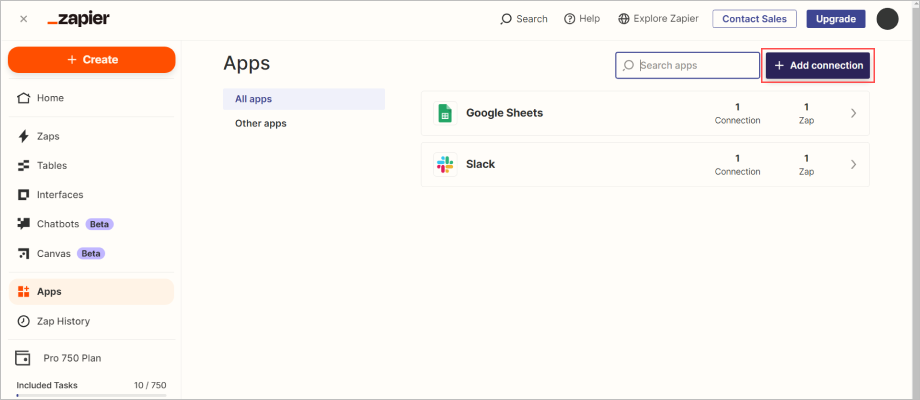Click the 10 / 750 tasks count

150,385
